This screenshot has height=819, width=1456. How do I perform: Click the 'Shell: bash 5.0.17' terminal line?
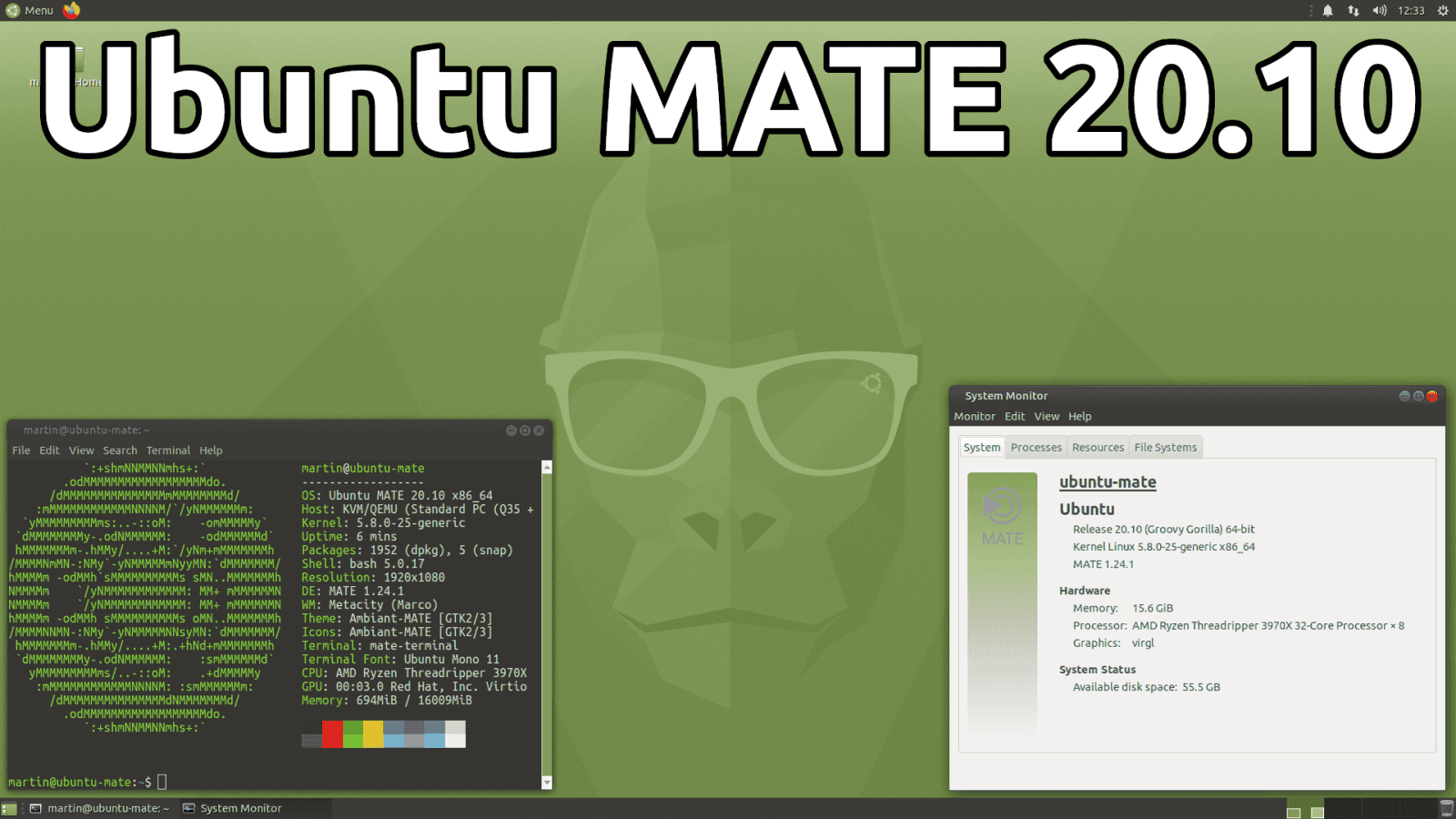click(x=363, y=564)
